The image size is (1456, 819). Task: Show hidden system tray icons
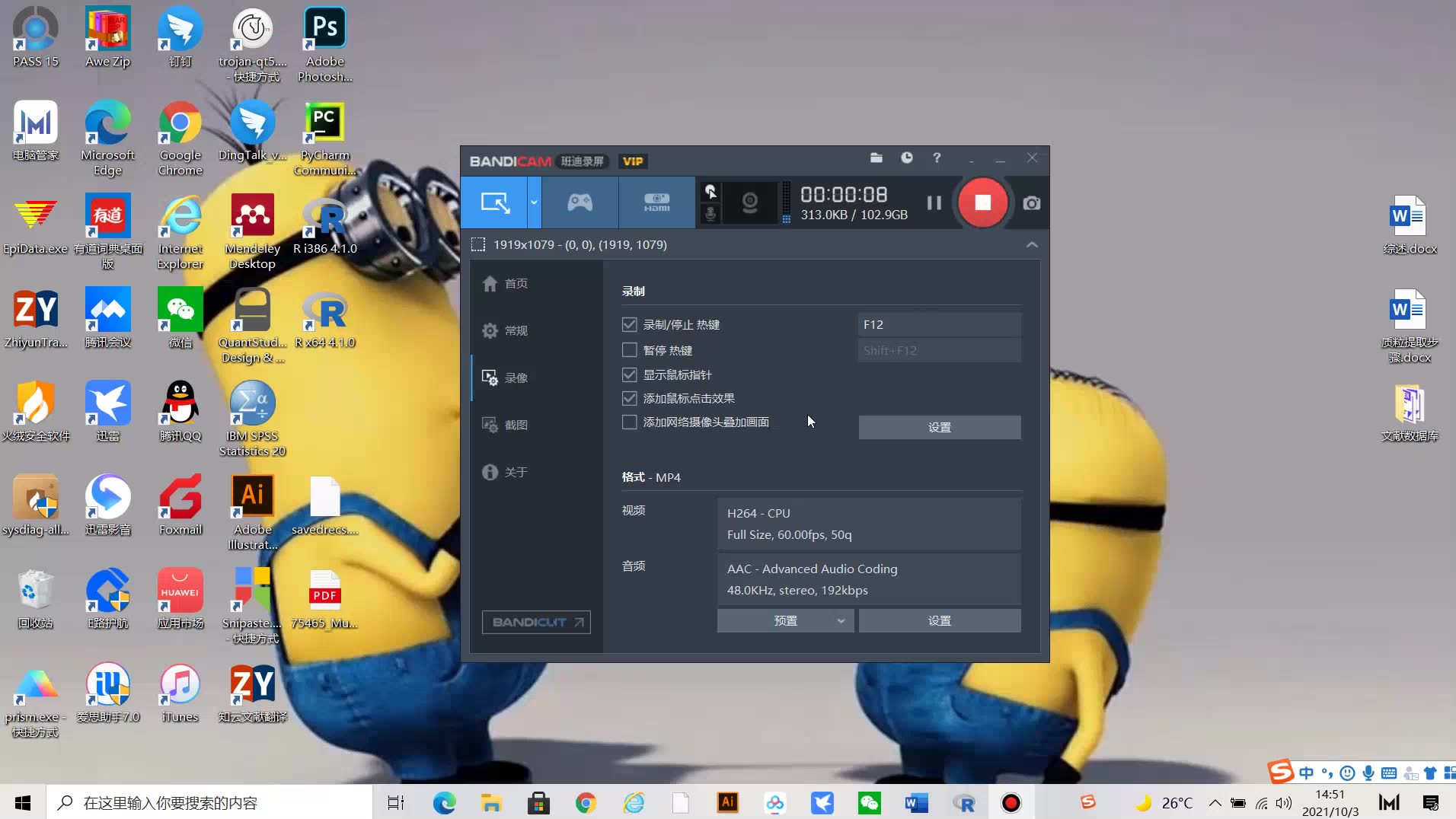[1215, 802]
